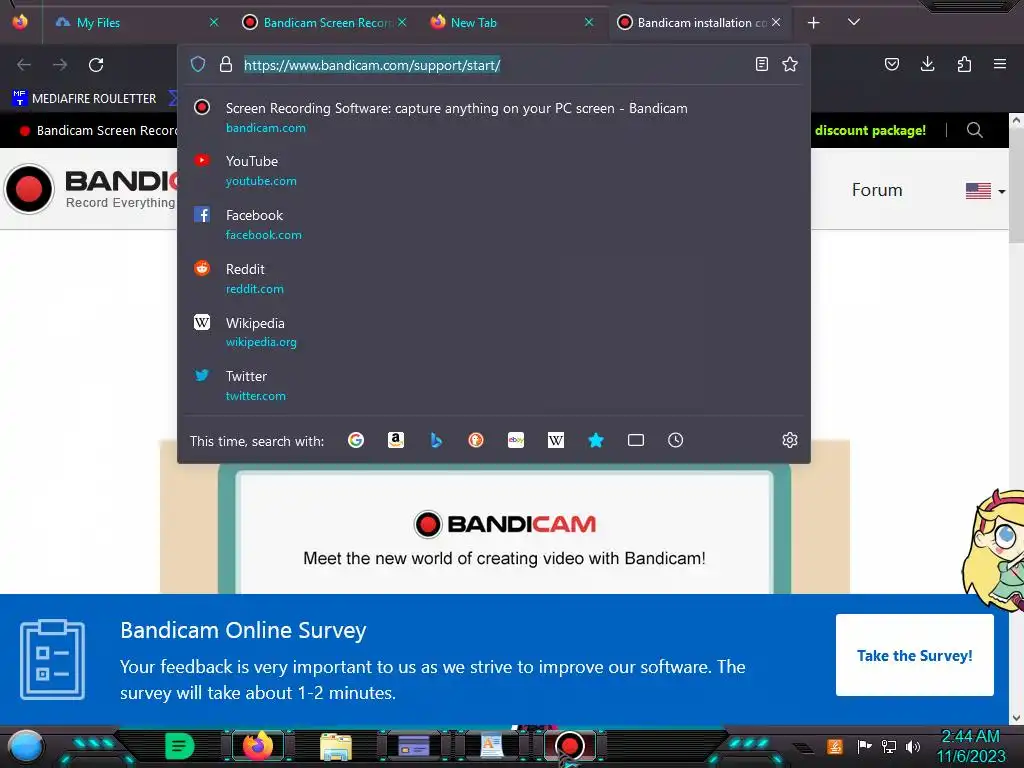
Task: Click the URL address field
Action: [x=494, y=65]
